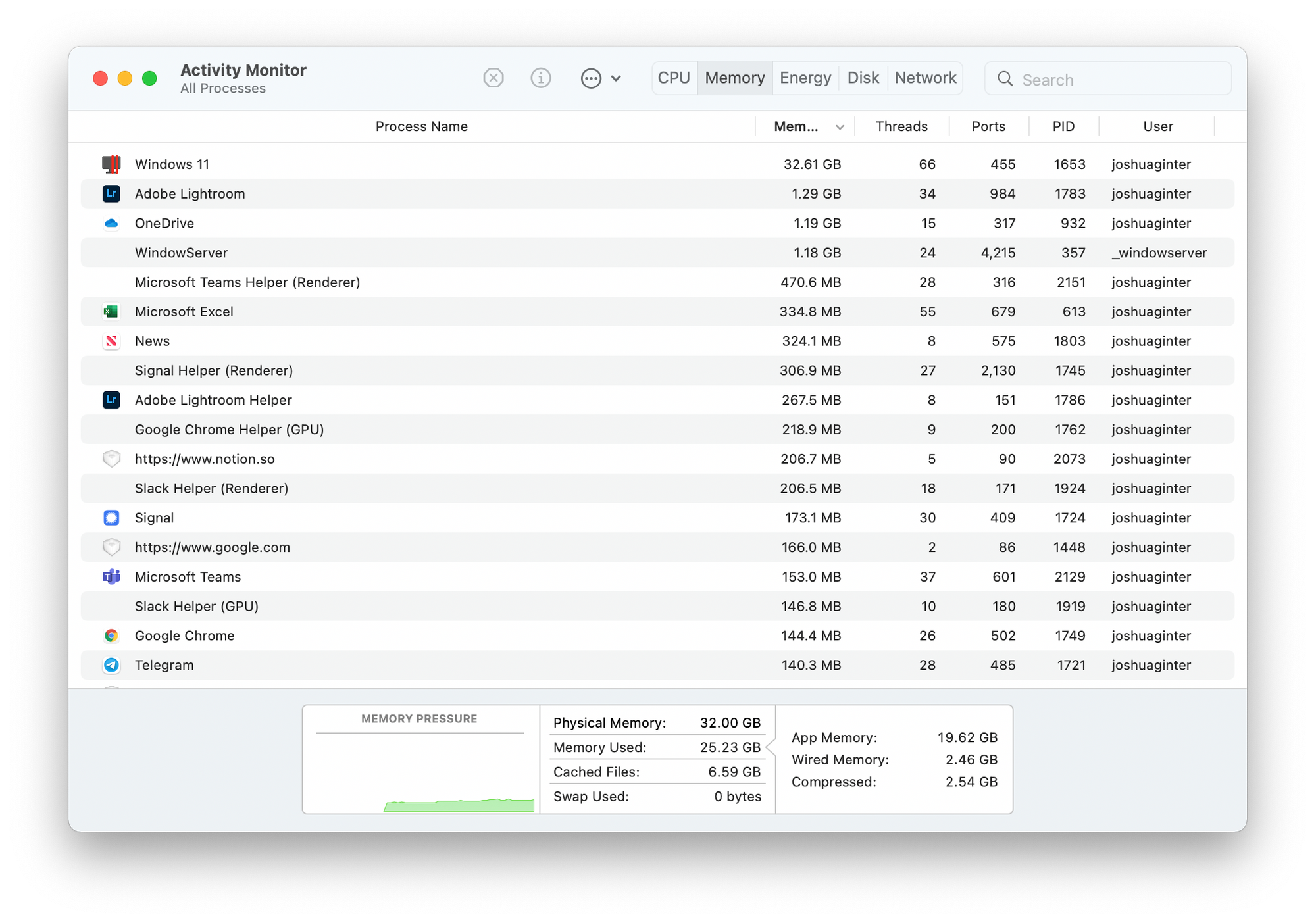
Task: Select Signal Helper (Renderer) row
Action: pyautogui.click(x=657, y=370)
